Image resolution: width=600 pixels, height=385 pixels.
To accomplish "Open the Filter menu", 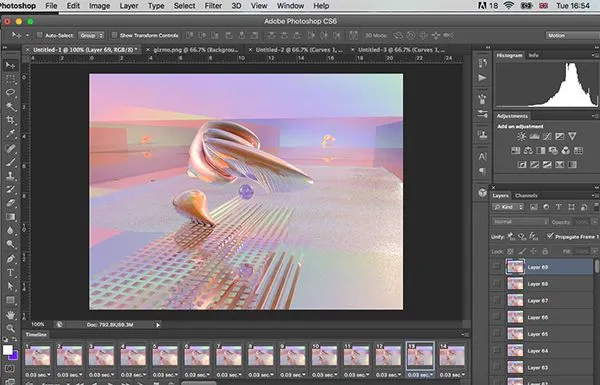I will pyautogui.click(x=213, y=6).
